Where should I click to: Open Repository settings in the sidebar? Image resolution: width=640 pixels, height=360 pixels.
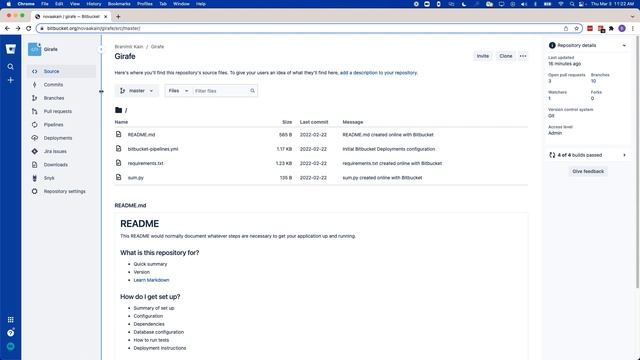click(62, 191)
